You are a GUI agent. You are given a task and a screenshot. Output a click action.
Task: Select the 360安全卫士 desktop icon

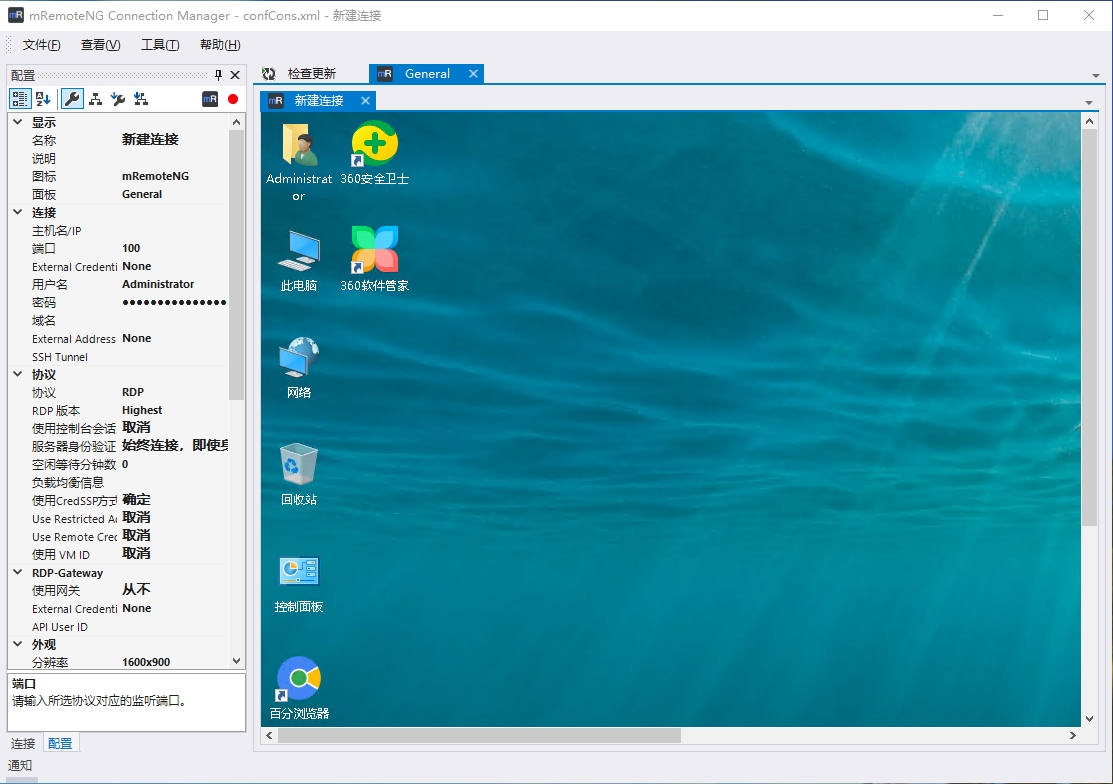tap(374, 153)
